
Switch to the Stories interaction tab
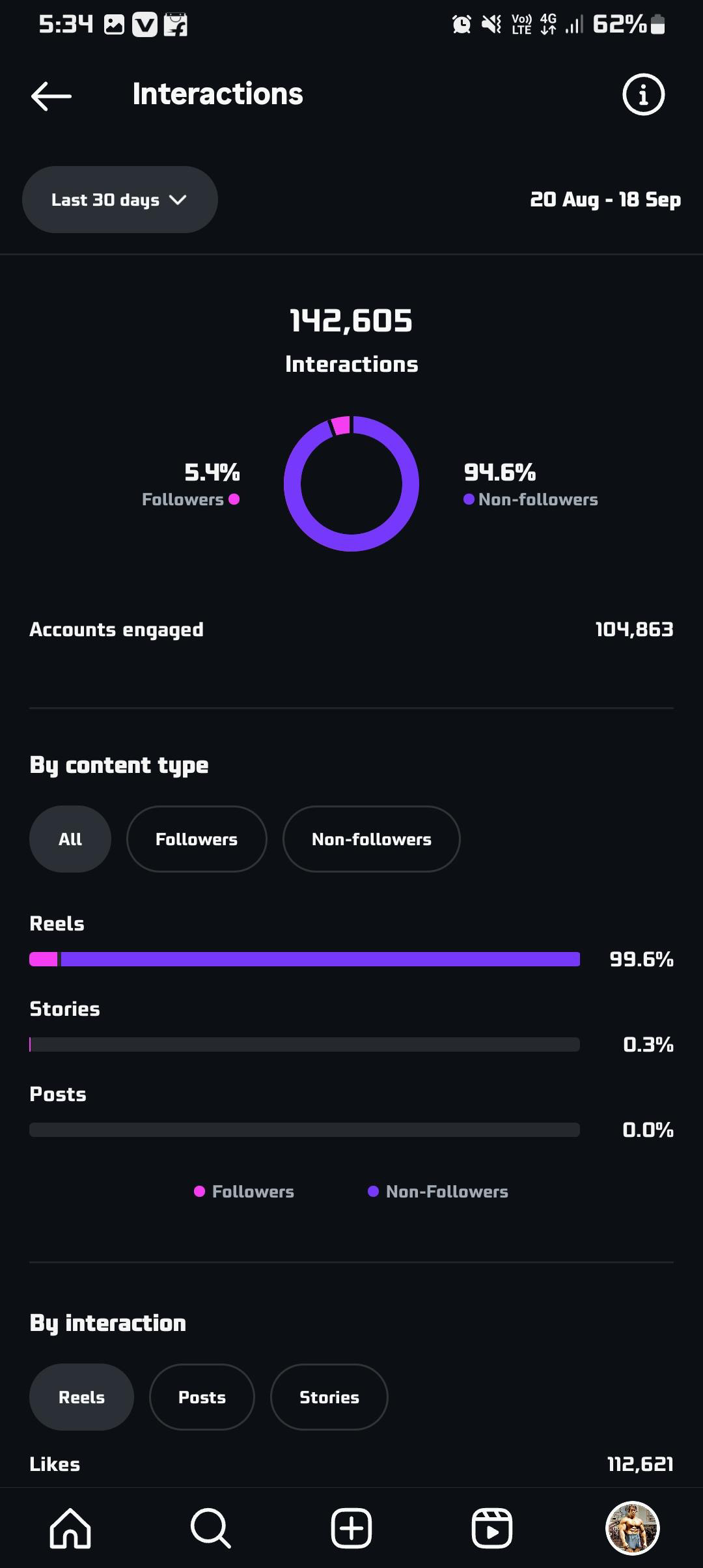click(329, 1397)
